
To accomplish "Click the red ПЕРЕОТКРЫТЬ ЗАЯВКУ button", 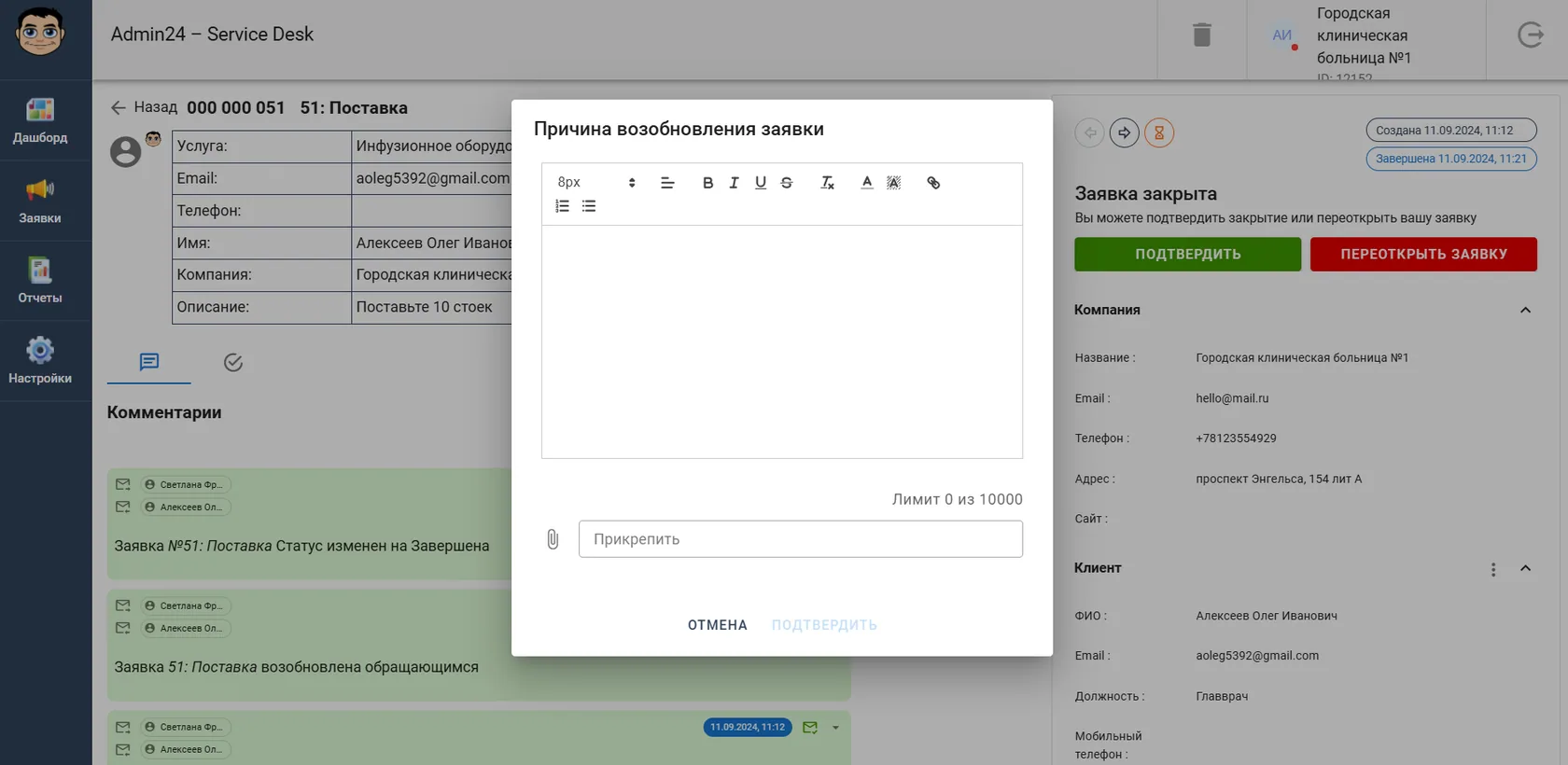I will 1423,254.
